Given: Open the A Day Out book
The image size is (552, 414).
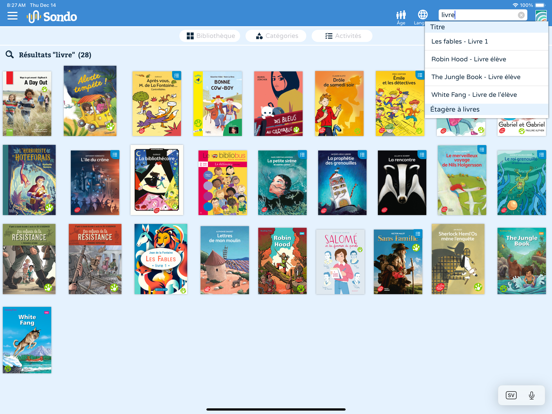Looking at the screenshot, I should (27, 104).
